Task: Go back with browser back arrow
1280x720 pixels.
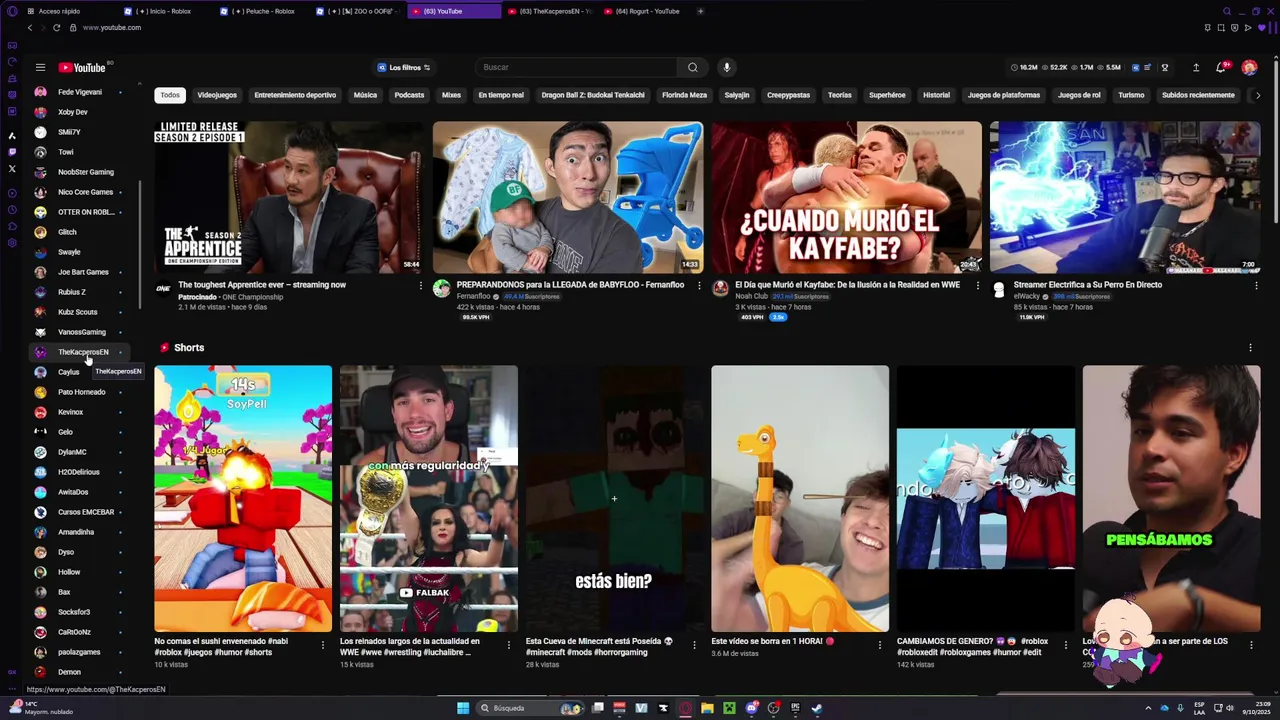Action: [x=29, y=27]
